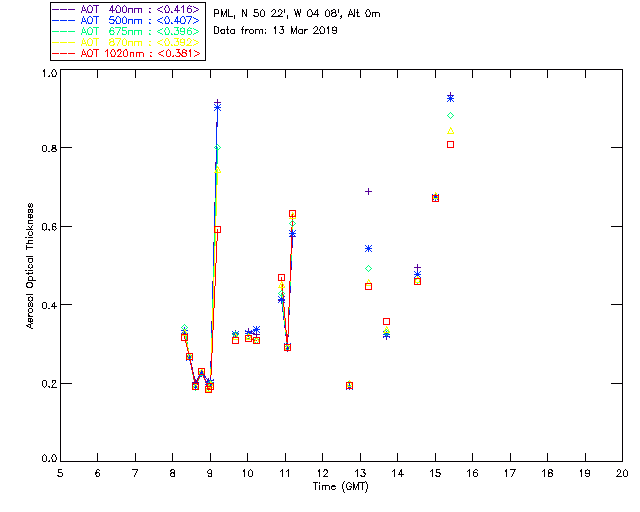This screenshot has width=640, height=512.
Task: Click the 0.2 y-axis tick label
Action: click(x=49, y=384)
